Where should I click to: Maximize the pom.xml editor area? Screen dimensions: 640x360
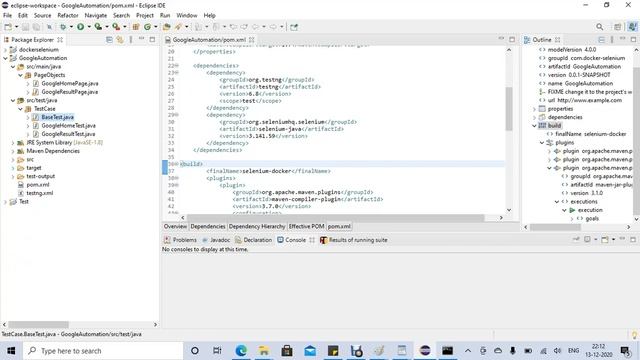(512, 40)
